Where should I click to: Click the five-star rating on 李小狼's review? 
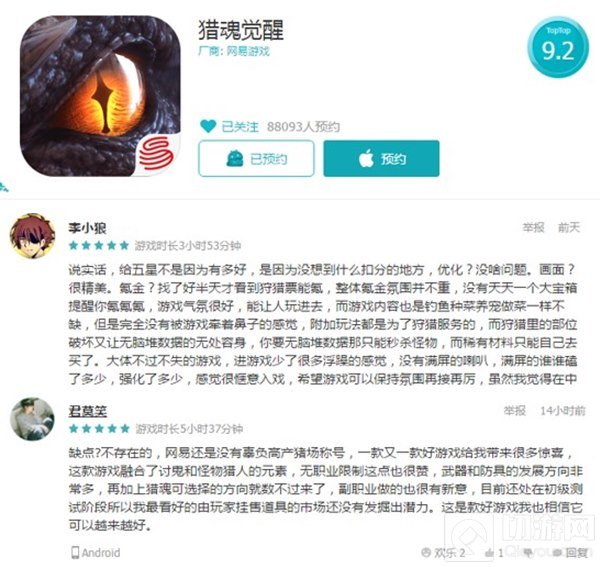coord(99,246)
